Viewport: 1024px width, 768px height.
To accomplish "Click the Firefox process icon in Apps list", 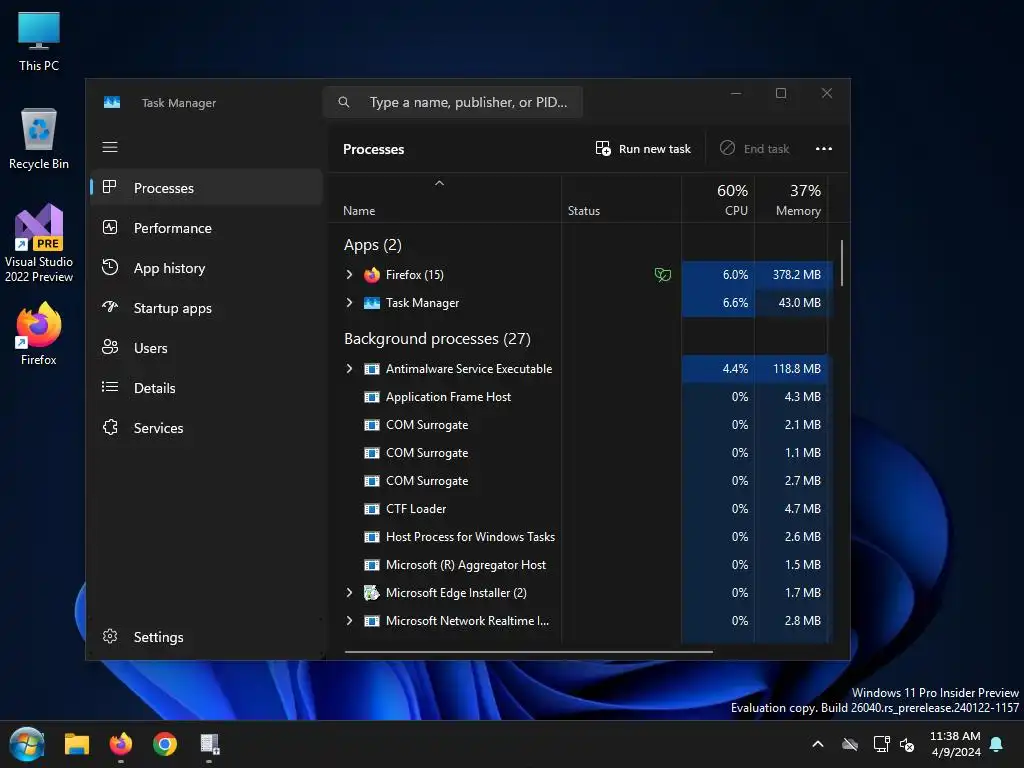I will tap(372, 275).
